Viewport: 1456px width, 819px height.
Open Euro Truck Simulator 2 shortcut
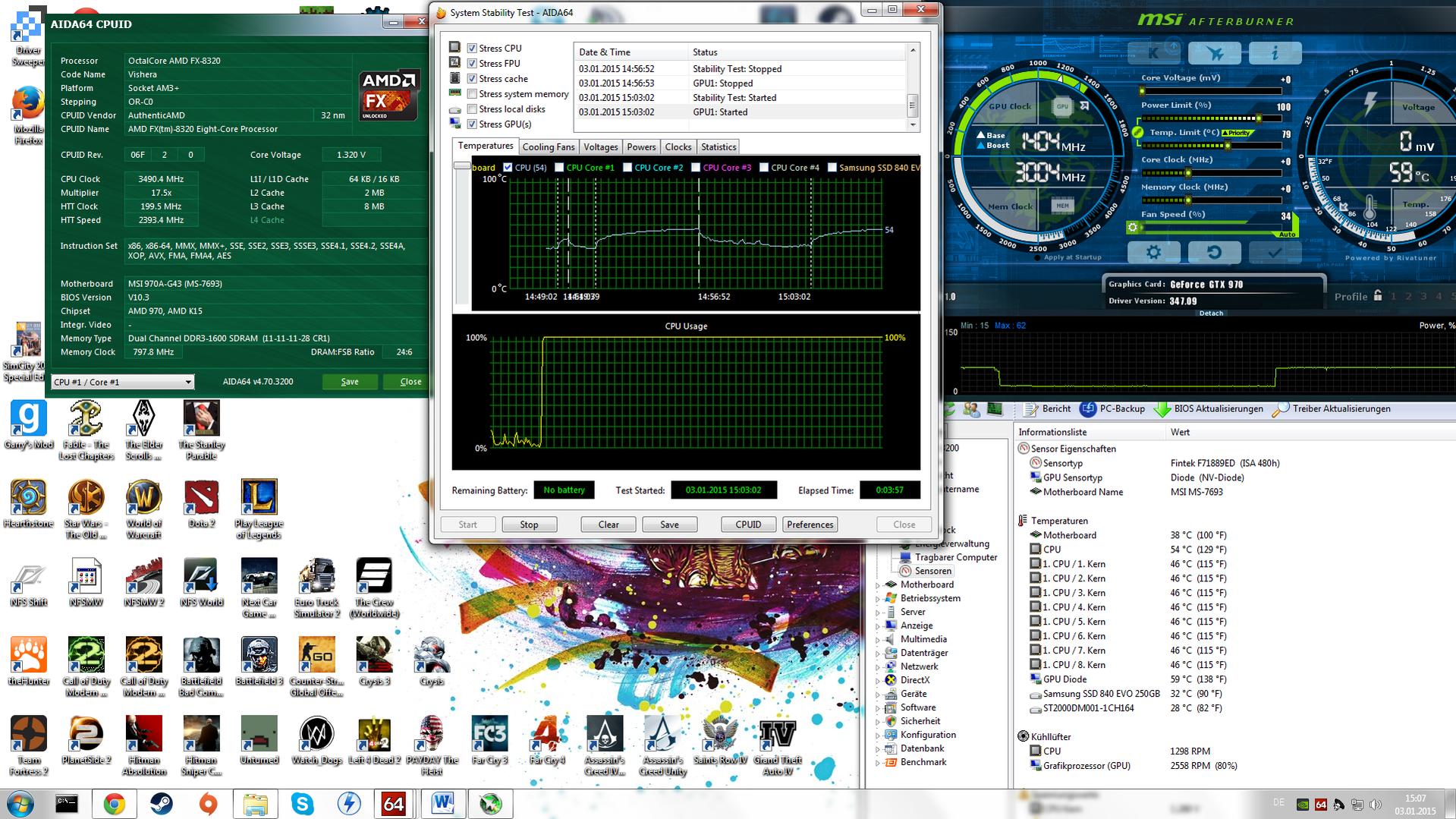tap(317, 588)
